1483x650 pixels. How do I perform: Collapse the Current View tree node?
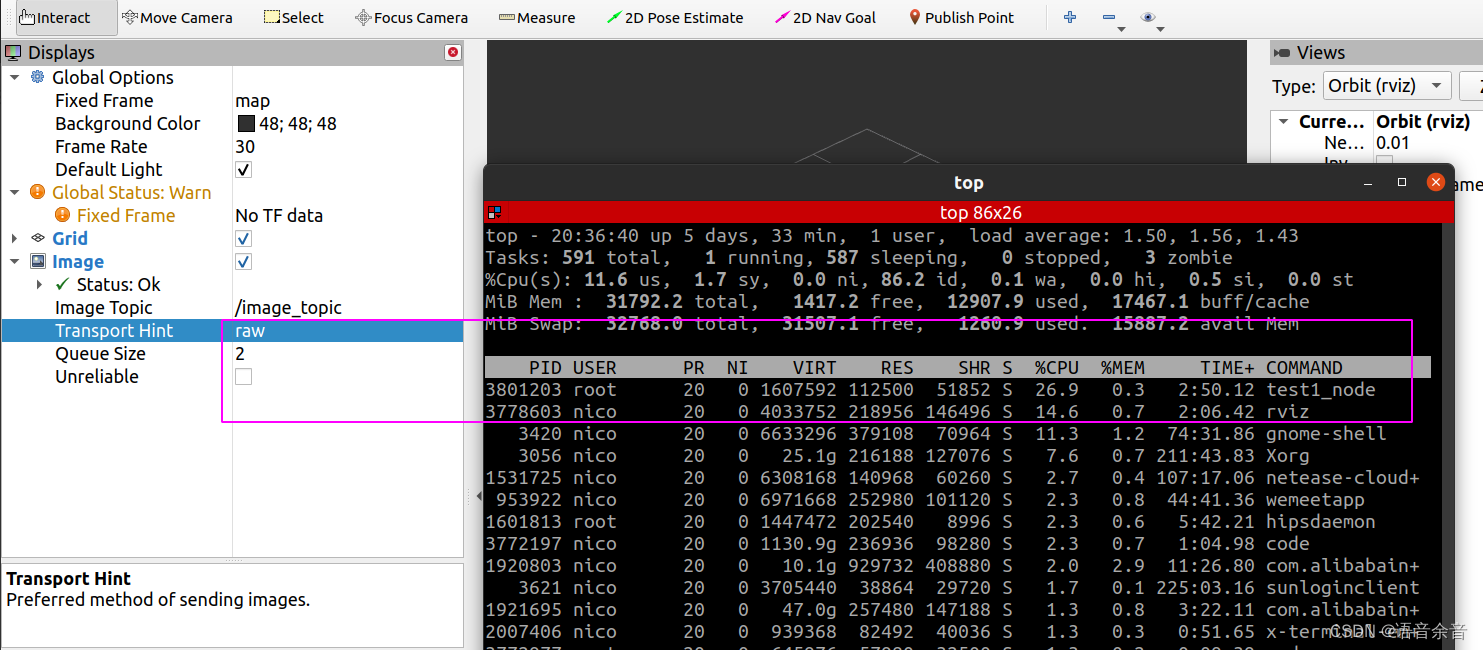coord(1284,121)
